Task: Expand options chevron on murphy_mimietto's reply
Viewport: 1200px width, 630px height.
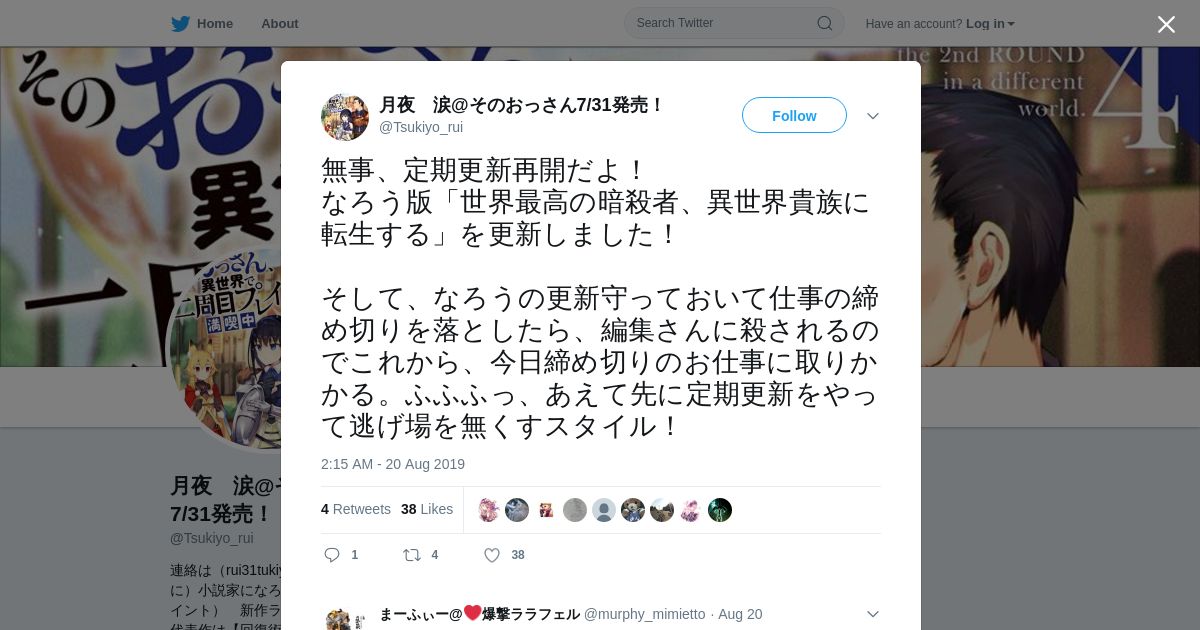Action: point(873,614)
